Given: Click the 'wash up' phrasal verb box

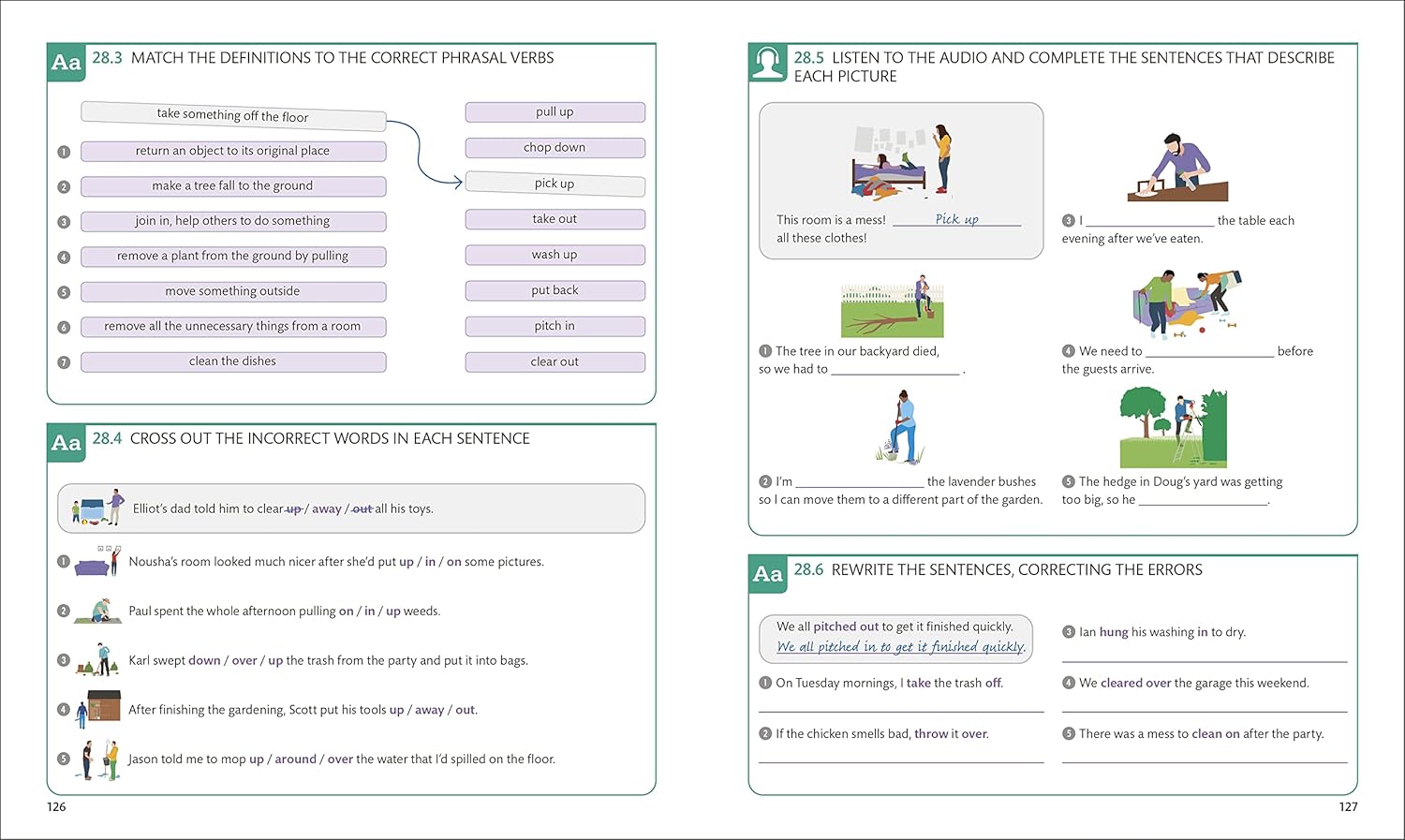Looking at the screenshot, I should (x=555, y=255).
